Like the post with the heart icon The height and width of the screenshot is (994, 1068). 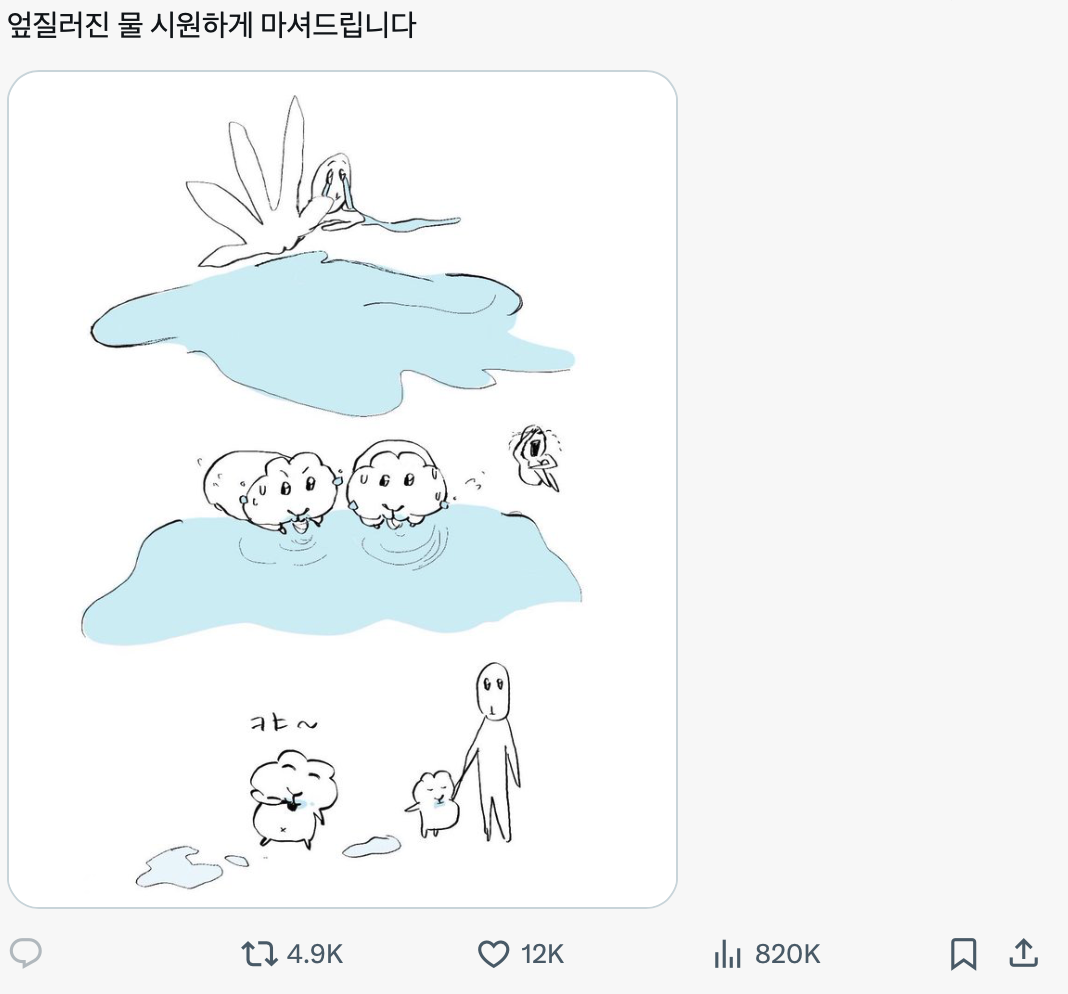click(x=493, y=954)
